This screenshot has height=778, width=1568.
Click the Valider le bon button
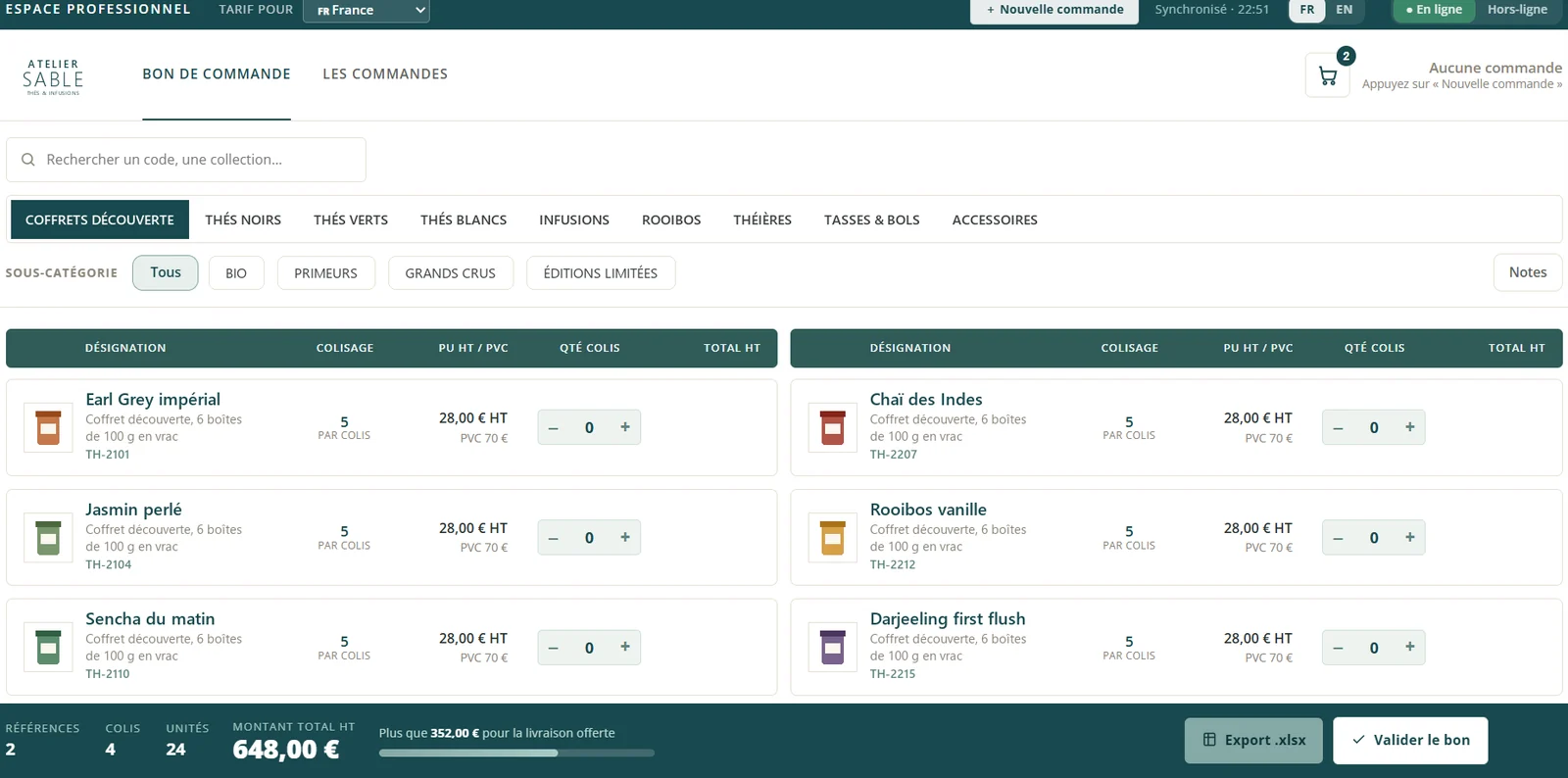[x=1410, y=740]
